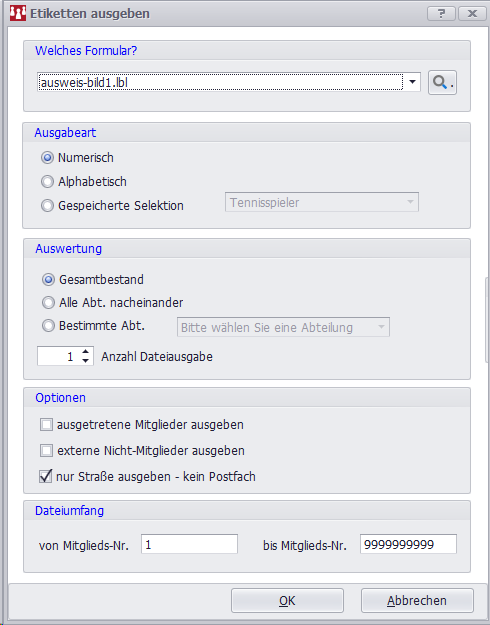Viewport: 490px width, 625px height.
Task: Click into the bis Mitglieds-Nr. field
Action: pyautogui.click(x=408, y=544)
